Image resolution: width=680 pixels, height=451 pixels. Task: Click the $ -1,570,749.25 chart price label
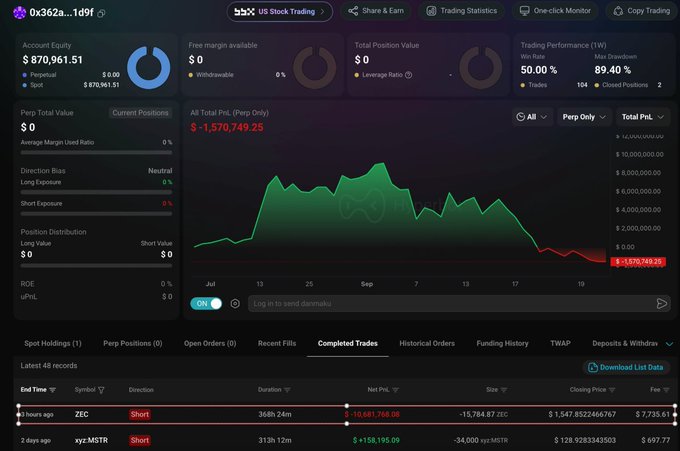638,262
